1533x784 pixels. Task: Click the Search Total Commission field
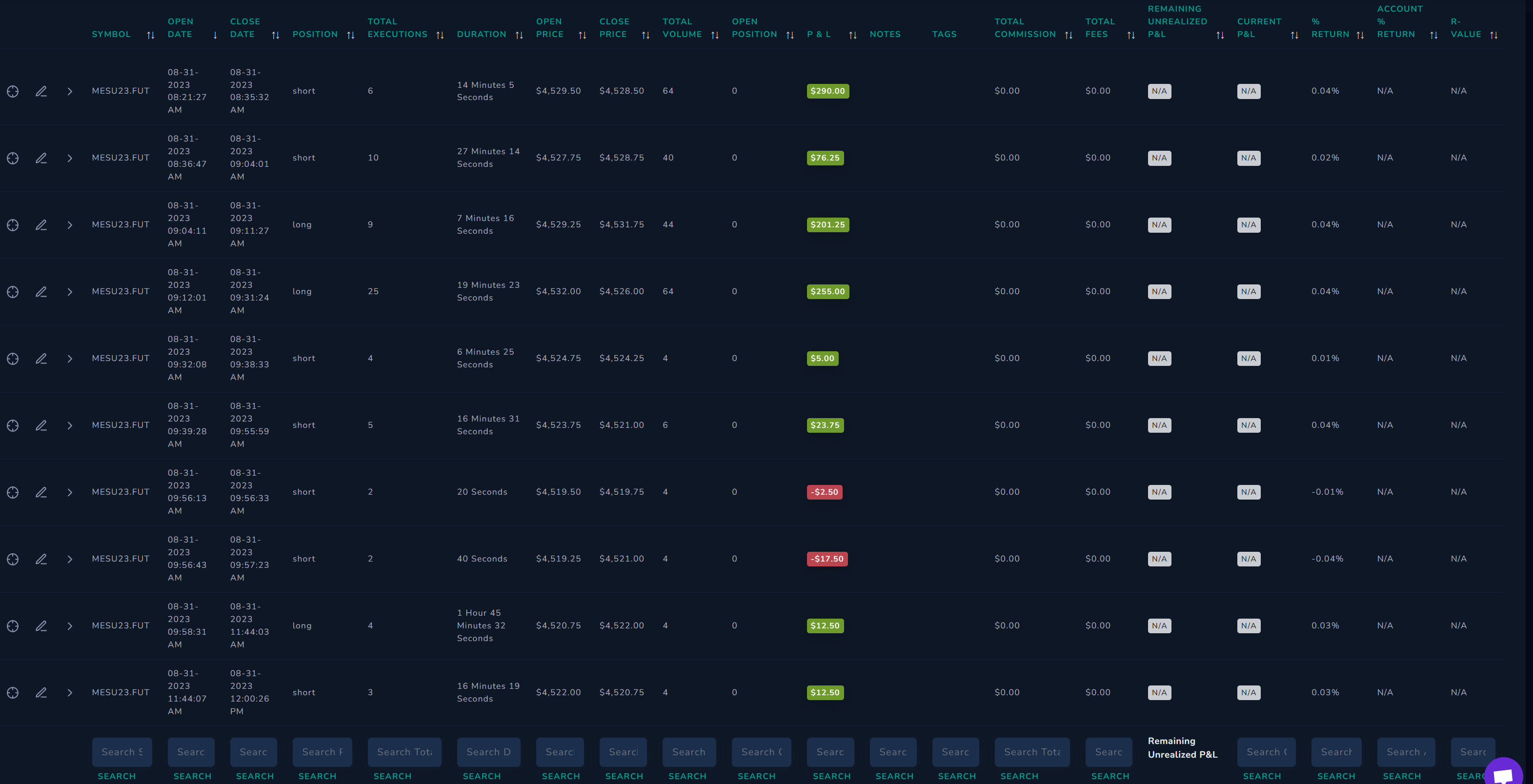(1032, 752)
